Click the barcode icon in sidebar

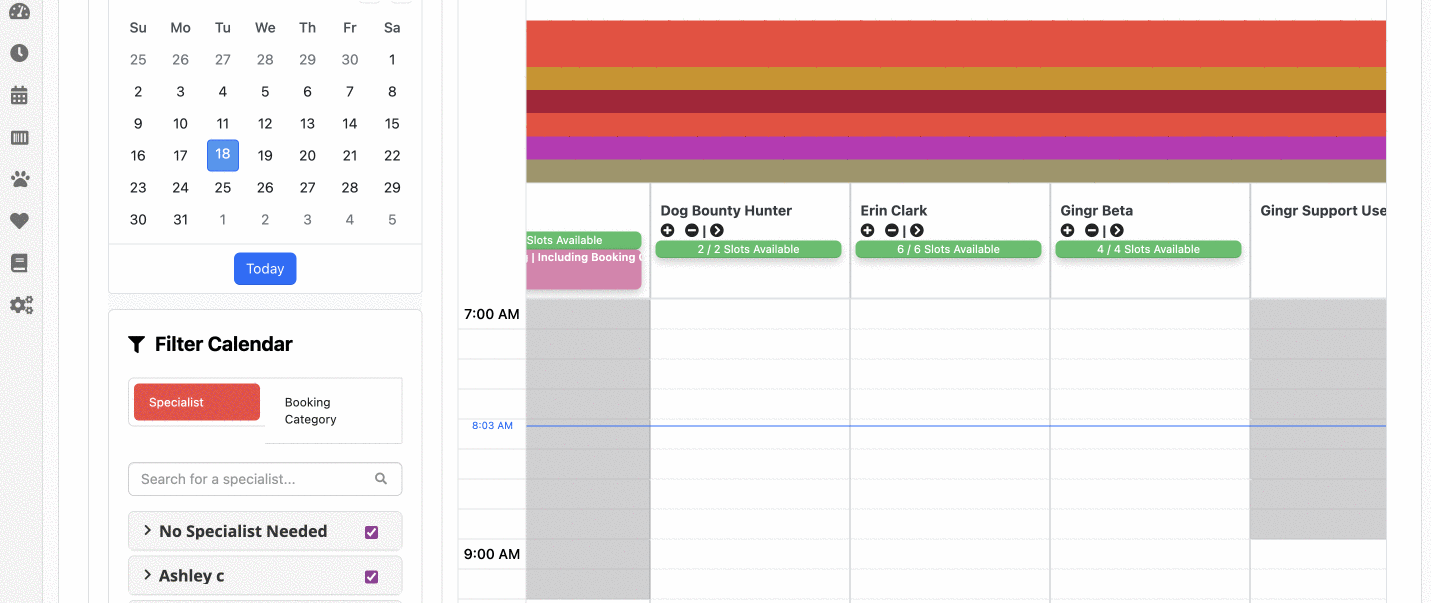[x=19, y=137]
